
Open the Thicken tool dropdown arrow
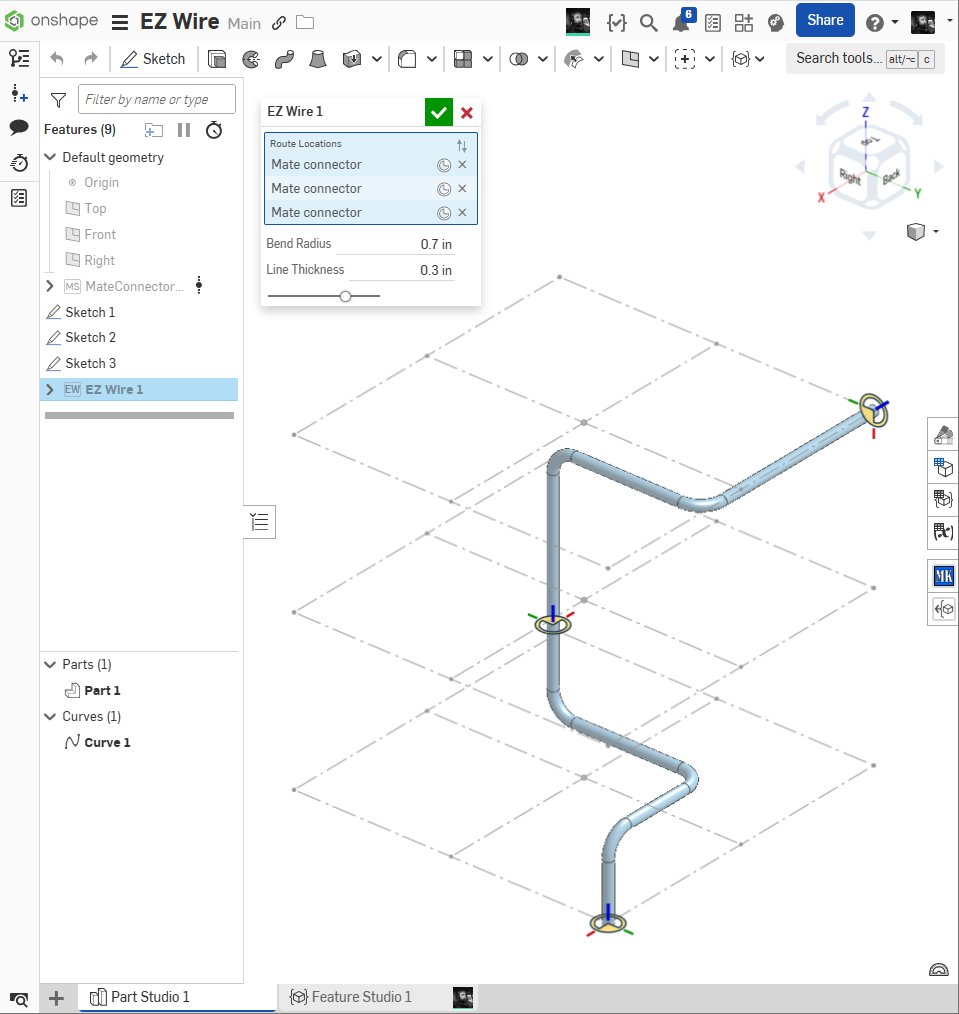click(x=376, y=59)
